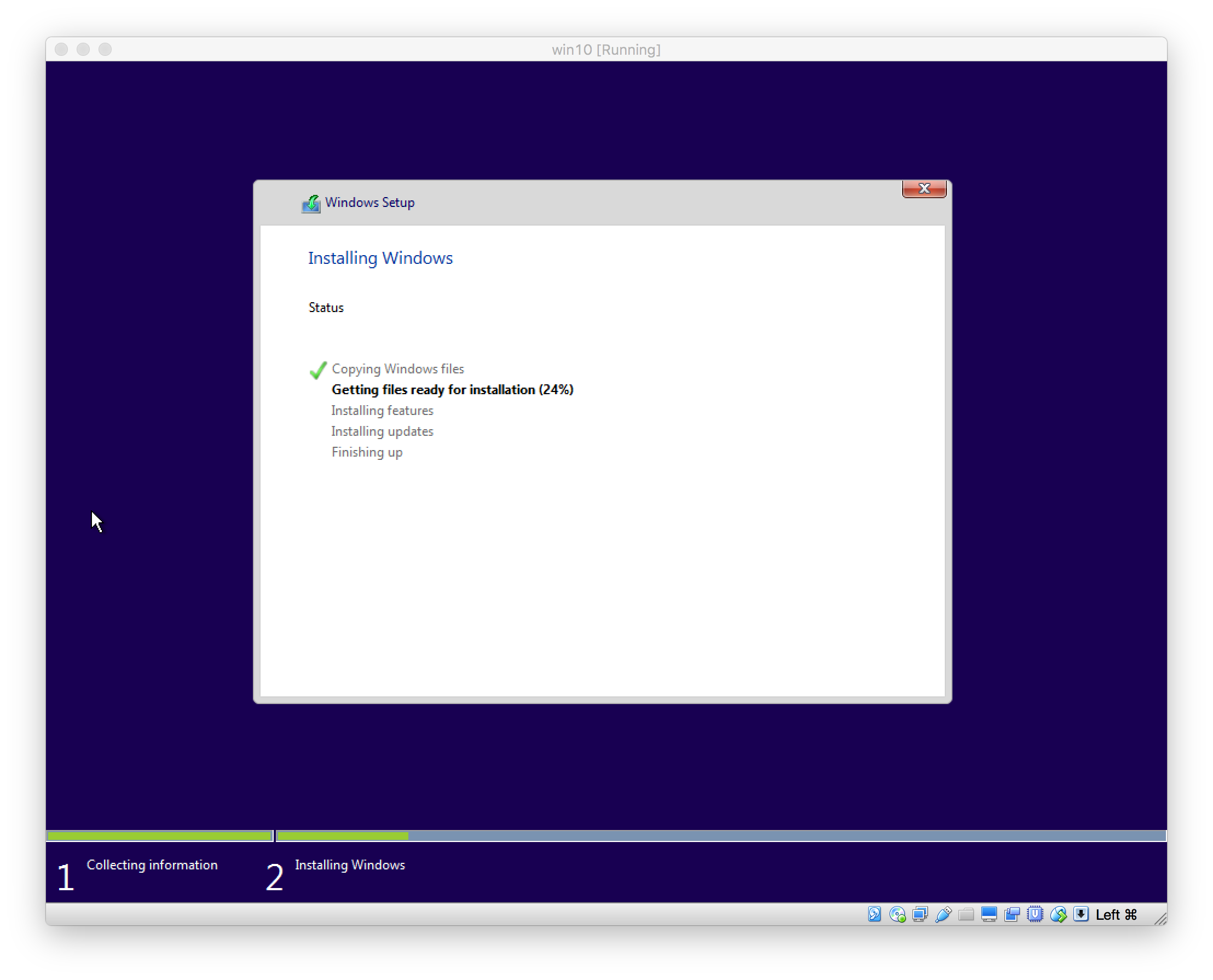Click the keyboard capture down-arrow indicator

click(1081, 914)
